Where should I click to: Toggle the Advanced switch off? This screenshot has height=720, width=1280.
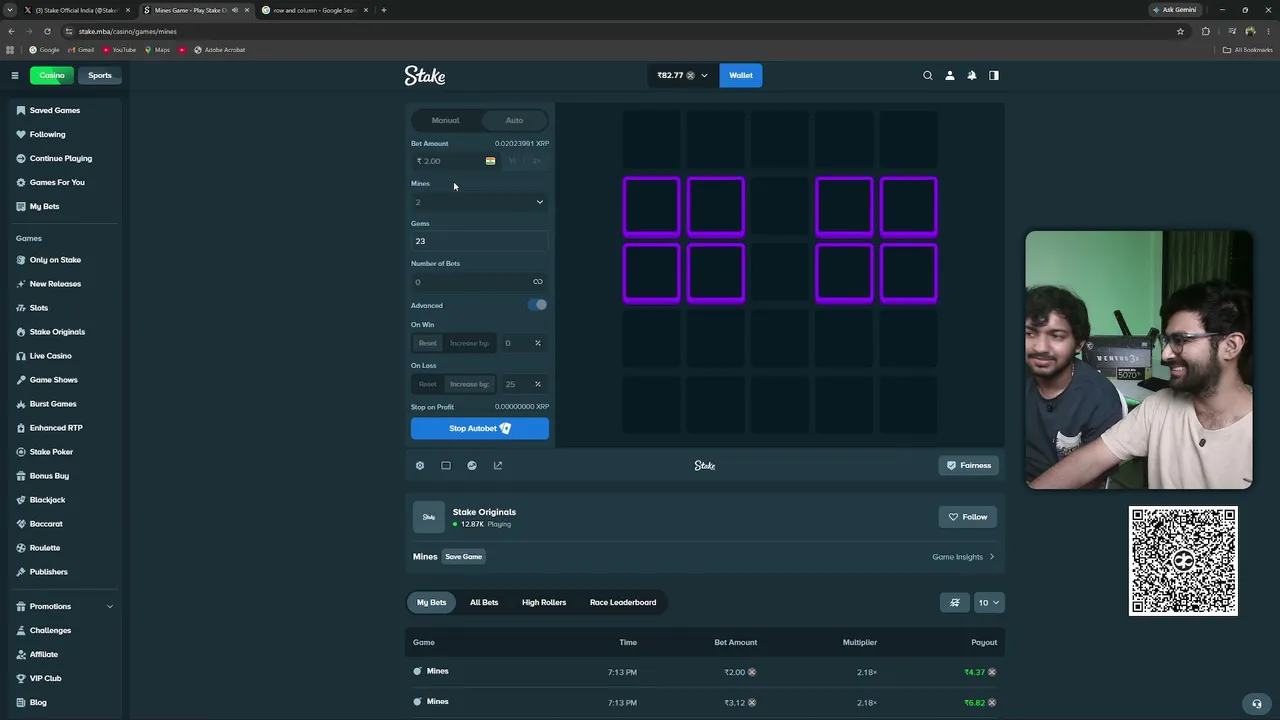click(538, 305)
